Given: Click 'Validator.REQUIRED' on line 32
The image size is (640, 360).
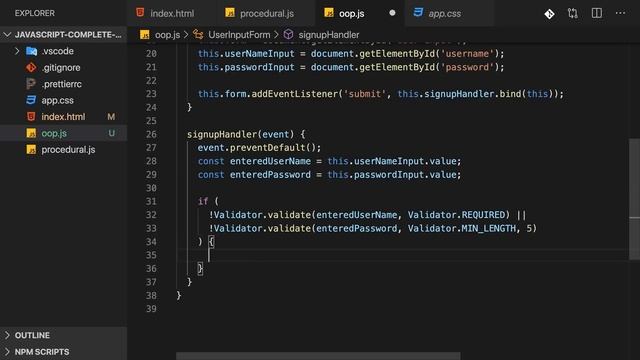Looking at the screenshot, I should [x=456, y=215].
